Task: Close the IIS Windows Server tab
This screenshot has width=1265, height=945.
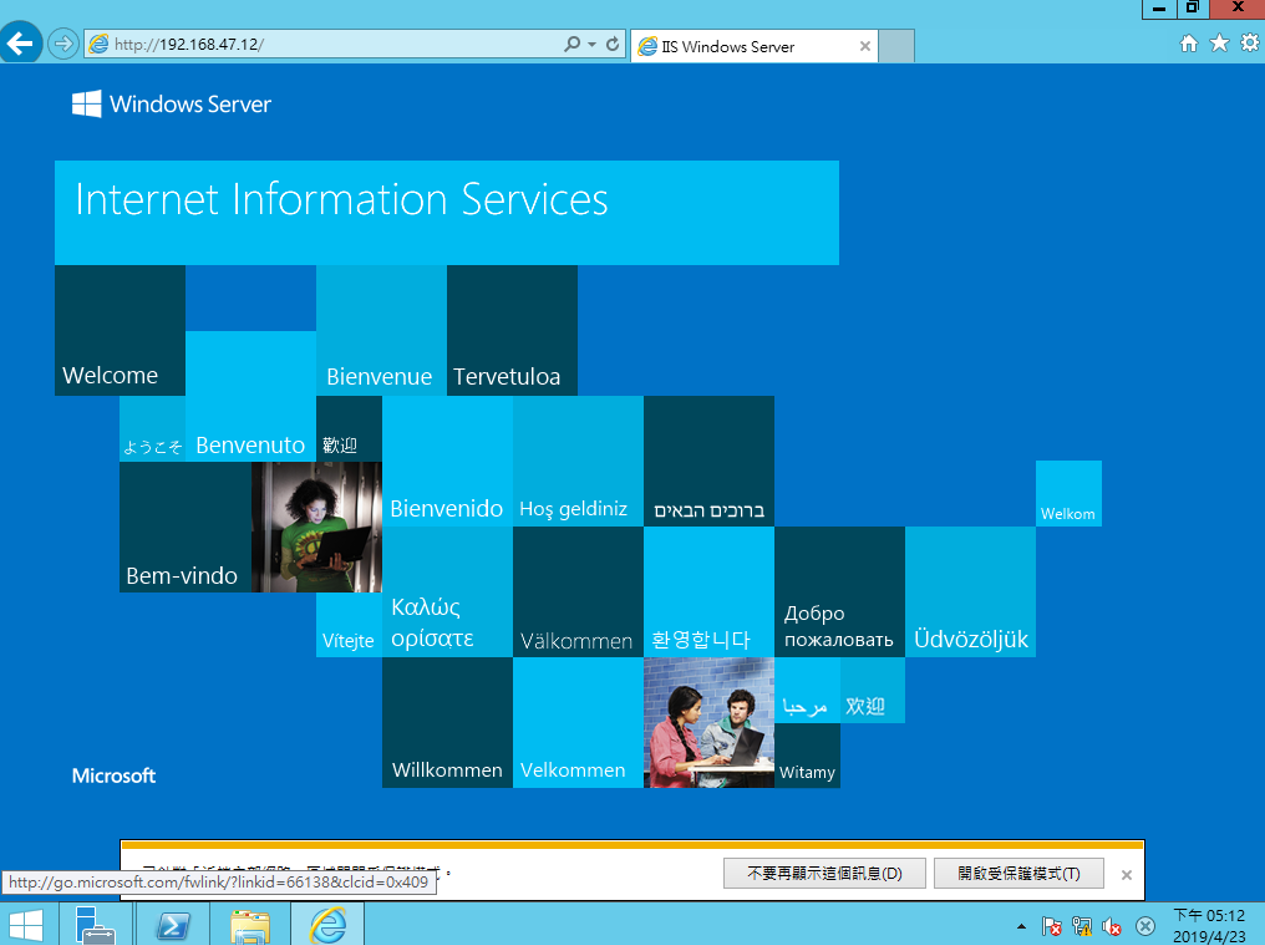Action: tap(865, 46)
